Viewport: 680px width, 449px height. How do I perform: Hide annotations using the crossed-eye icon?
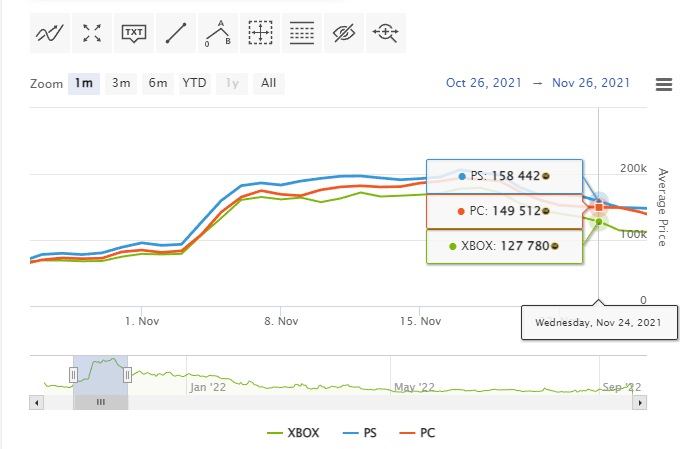click(x=344, y=33)
